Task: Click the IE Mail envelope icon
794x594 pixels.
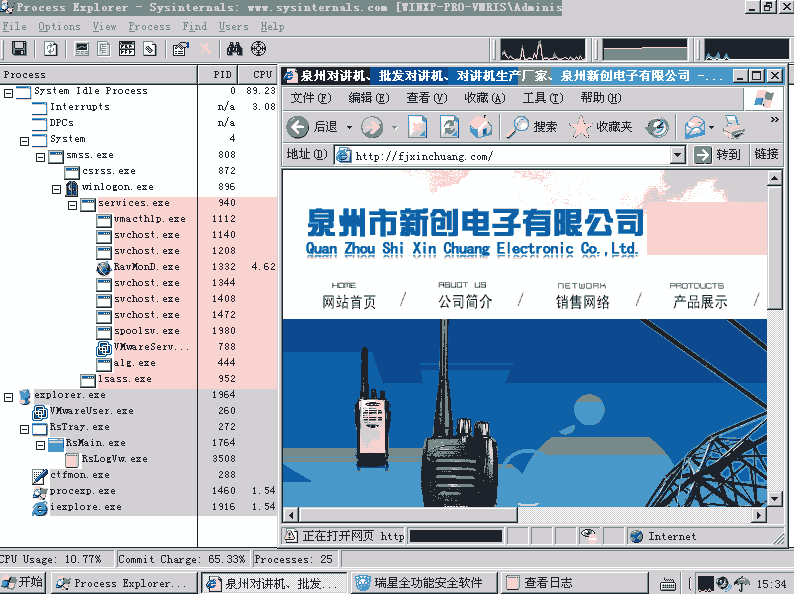Action: [695, 127]
